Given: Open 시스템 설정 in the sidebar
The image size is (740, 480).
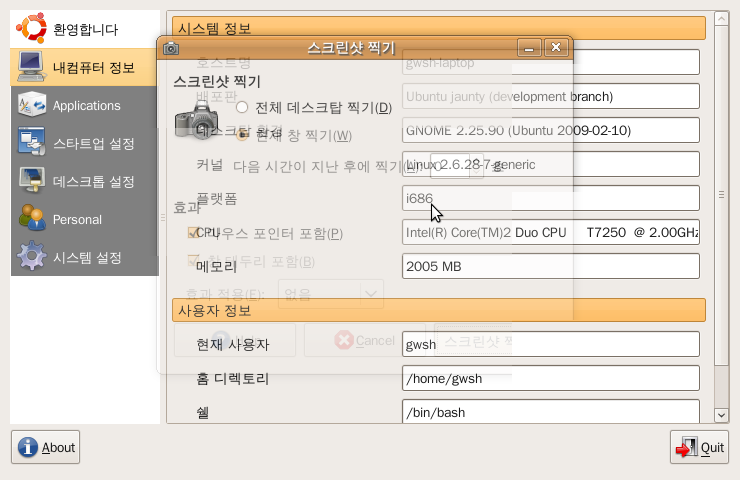Looking at the screenshot, I should (x=84, y=257).
